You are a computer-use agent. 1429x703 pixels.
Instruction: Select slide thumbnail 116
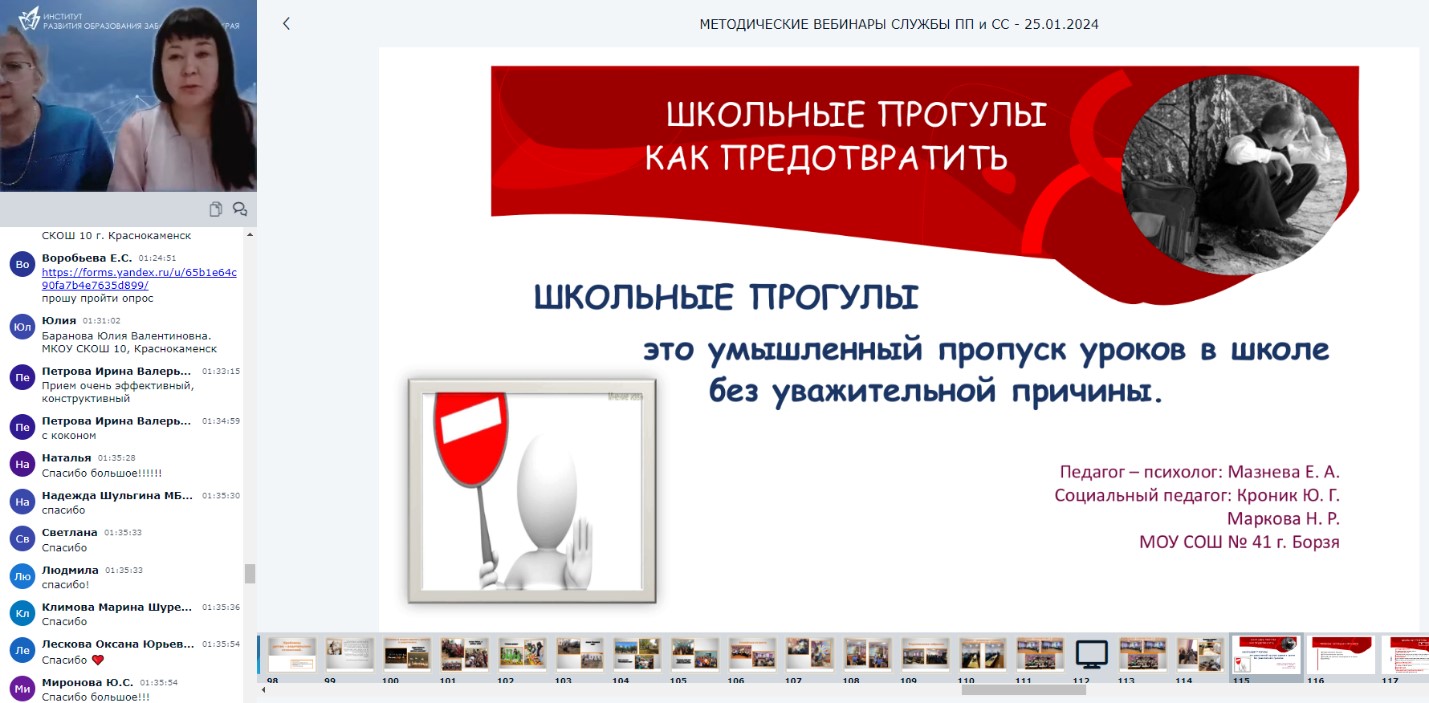1341,655
